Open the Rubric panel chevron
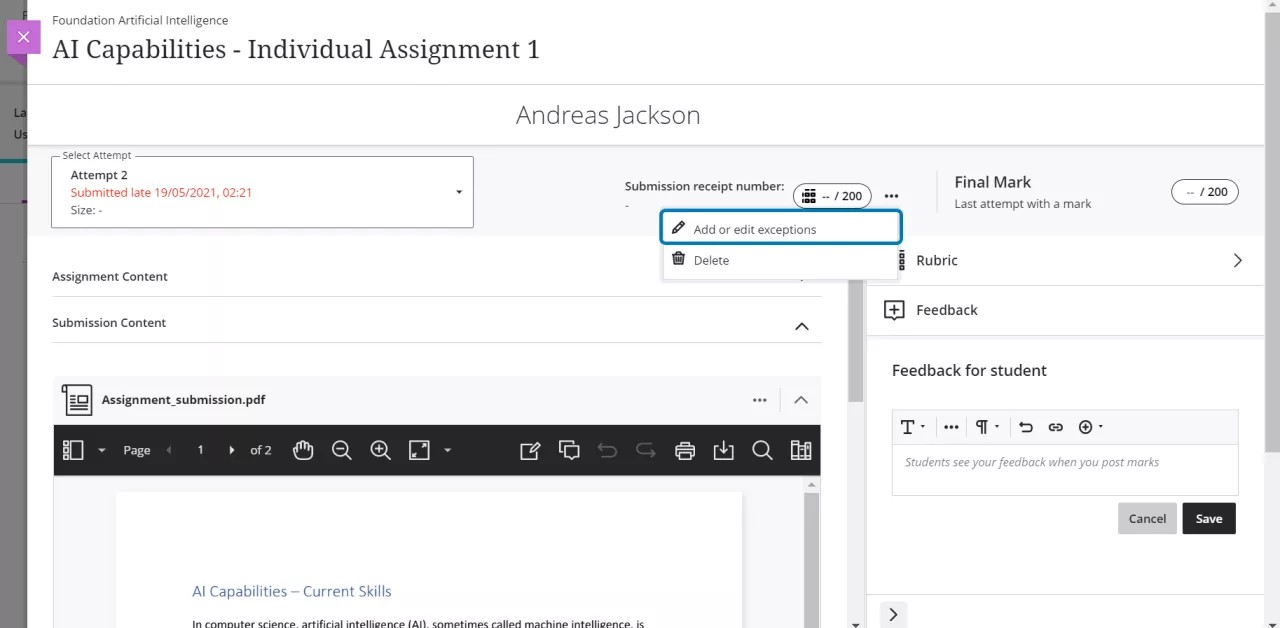This screenshot has height=628, width=1280. [x=1237, y=260]
